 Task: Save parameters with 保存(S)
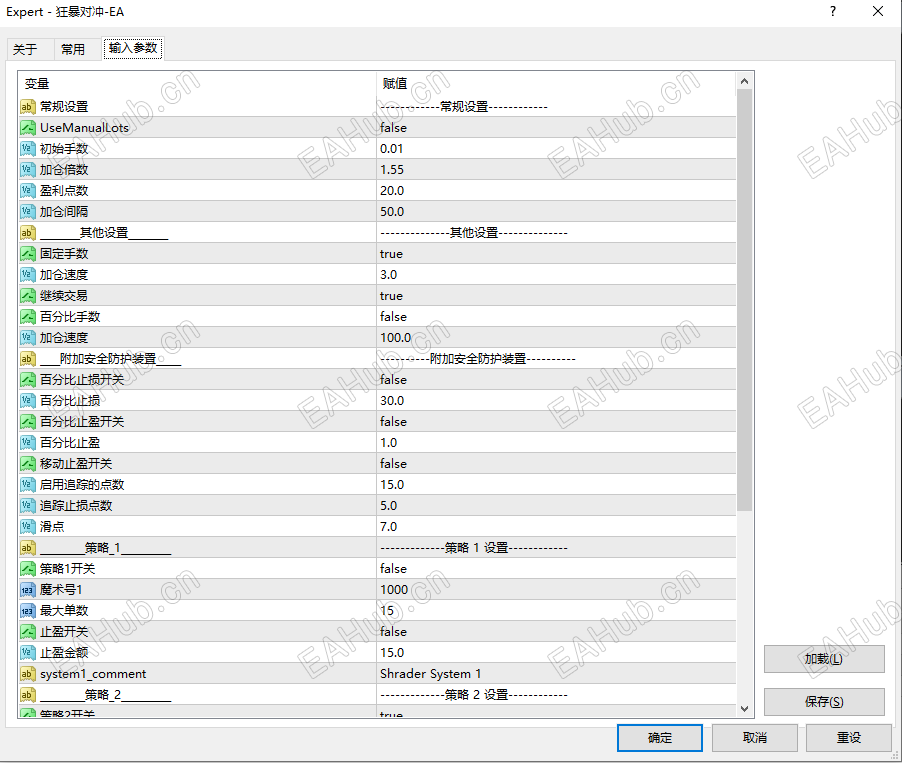[824, 702]
